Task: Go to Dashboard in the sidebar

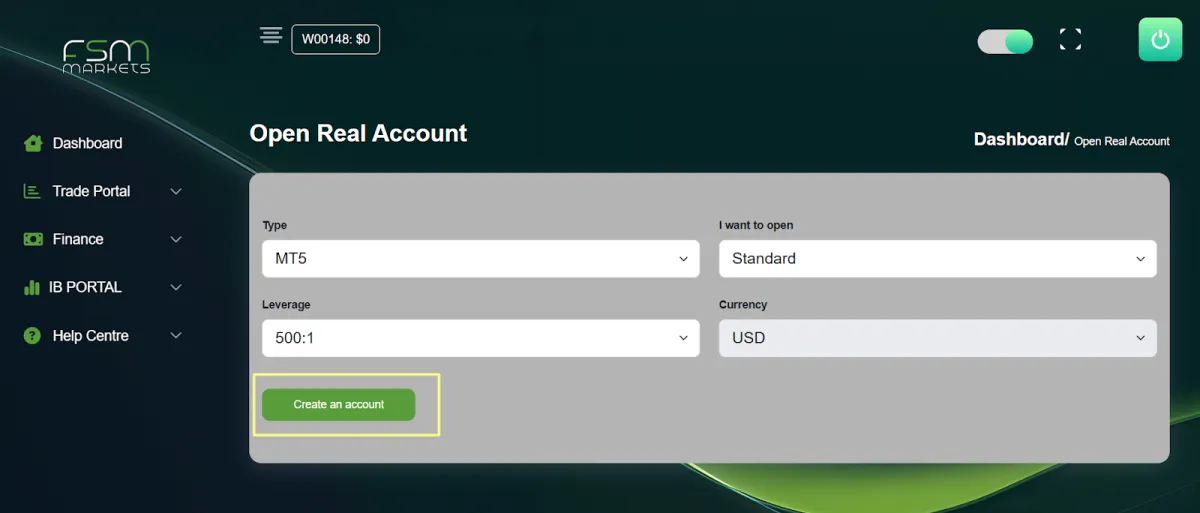Action: pos(87,143)
